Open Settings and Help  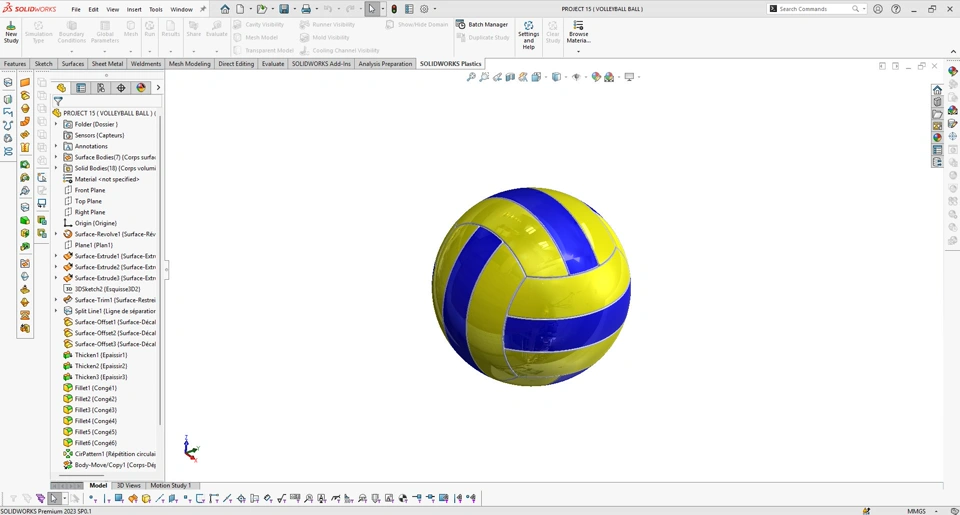click(528, 35)
